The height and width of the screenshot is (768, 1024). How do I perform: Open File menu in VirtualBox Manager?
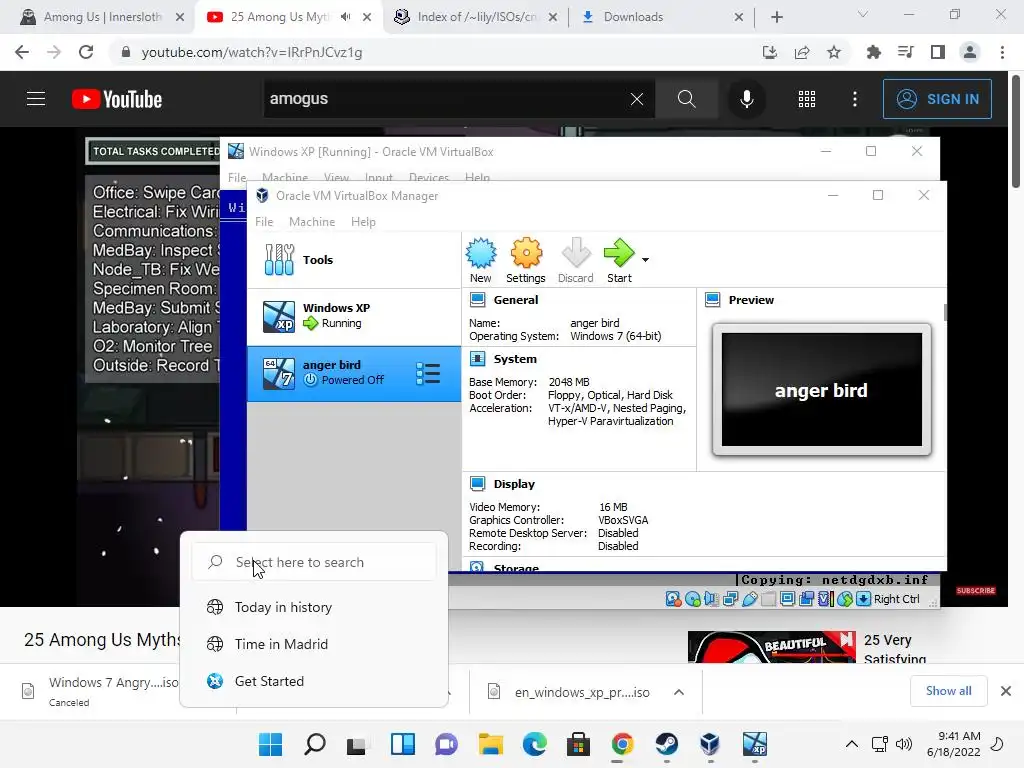point(264,222)
